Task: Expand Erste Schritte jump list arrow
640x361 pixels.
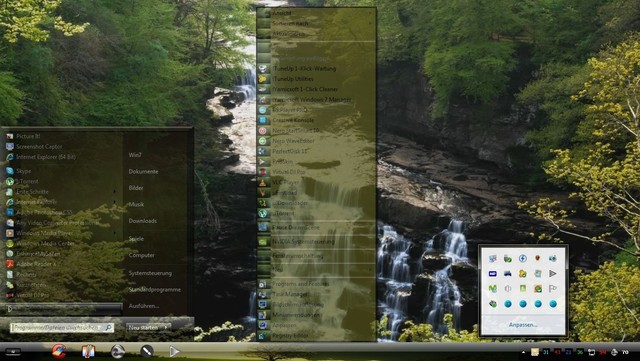Action: (x=115, y=192)
